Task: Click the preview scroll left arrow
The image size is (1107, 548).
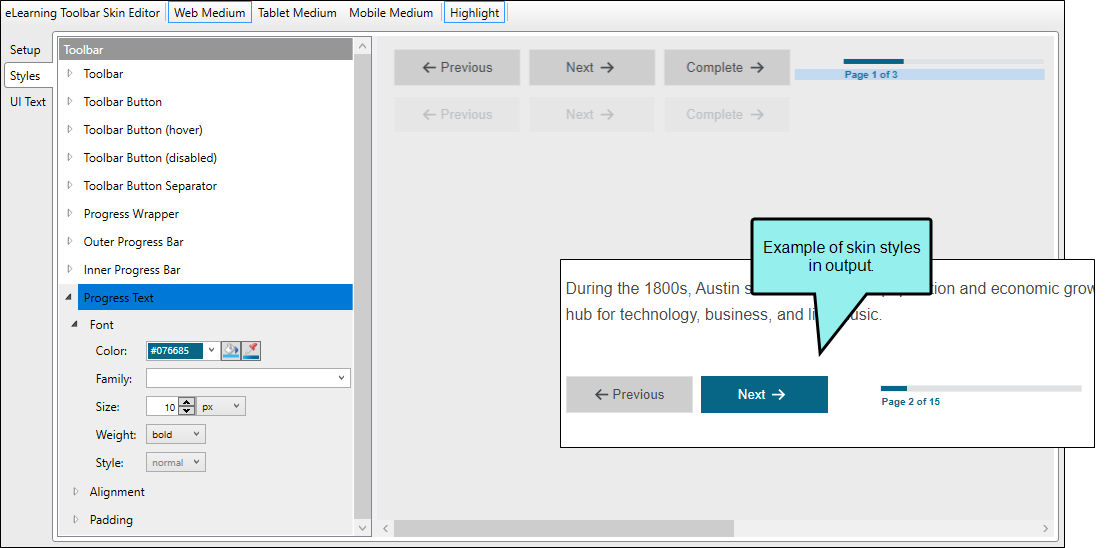Action: [385, 528]
